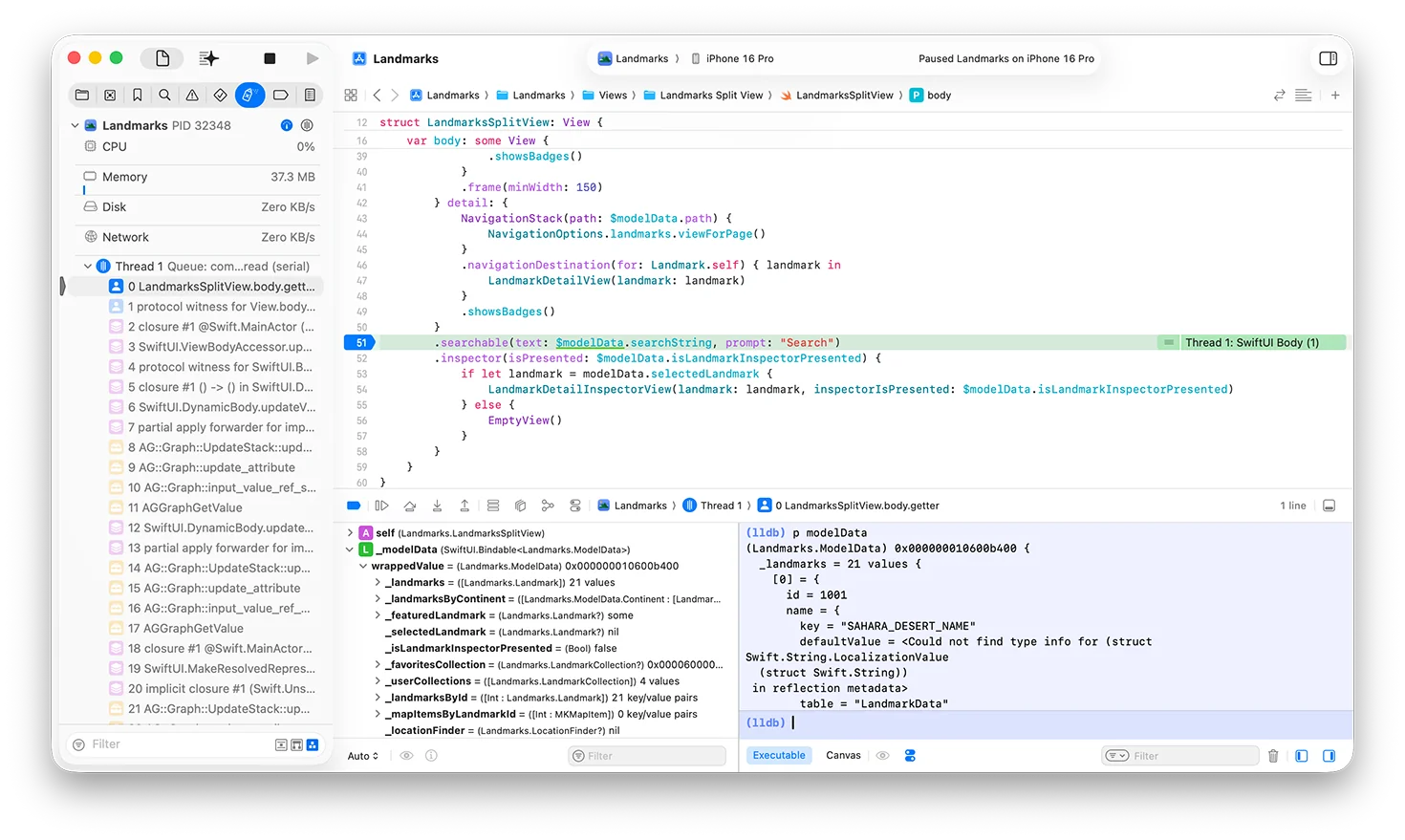
Task: Expand the _landmarks variable row
Action: click(x=378, y=583)
